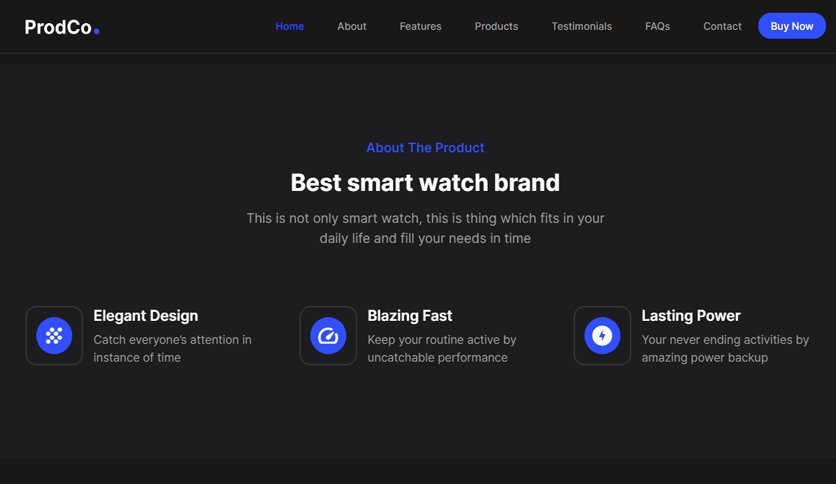This screenshot has width=836, height=484.
Task: Open the Features nav link
Action: pyautogui.click(x=420, y=26)
